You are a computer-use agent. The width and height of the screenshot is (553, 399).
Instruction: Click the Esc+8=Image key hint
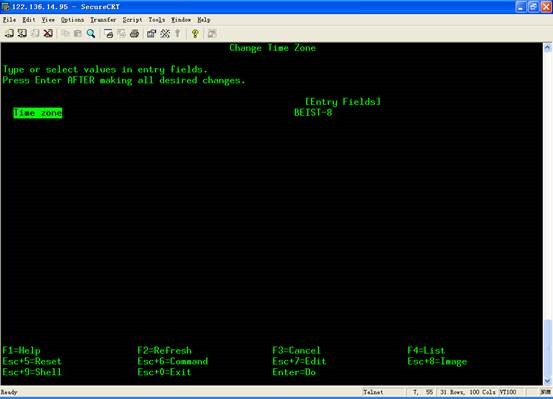437,361
